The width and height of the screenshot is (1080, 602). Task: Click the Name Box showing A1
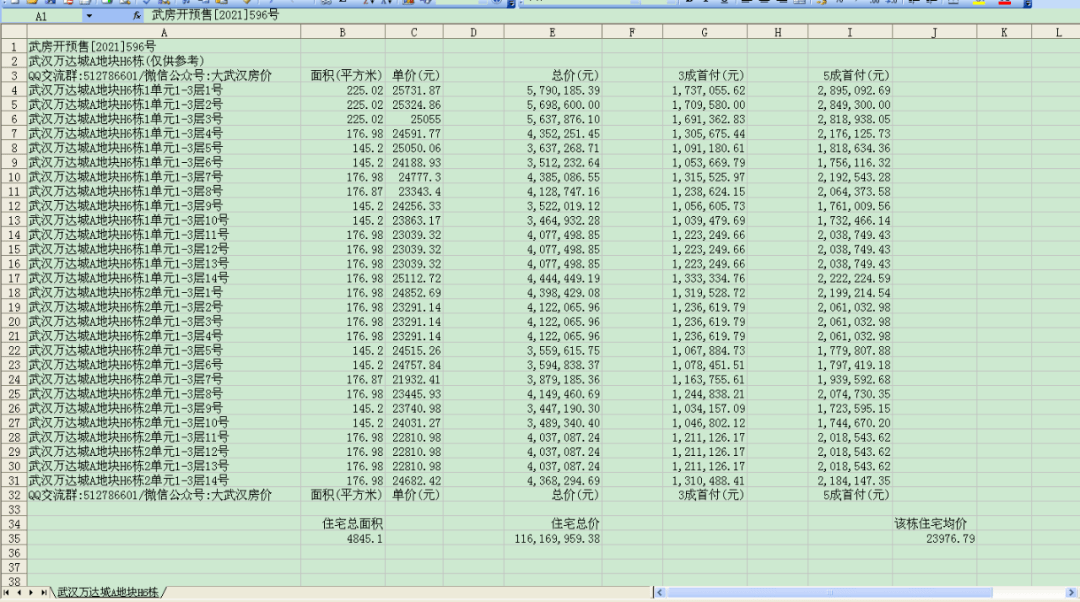pyautogui.click(x=41, y=16)
